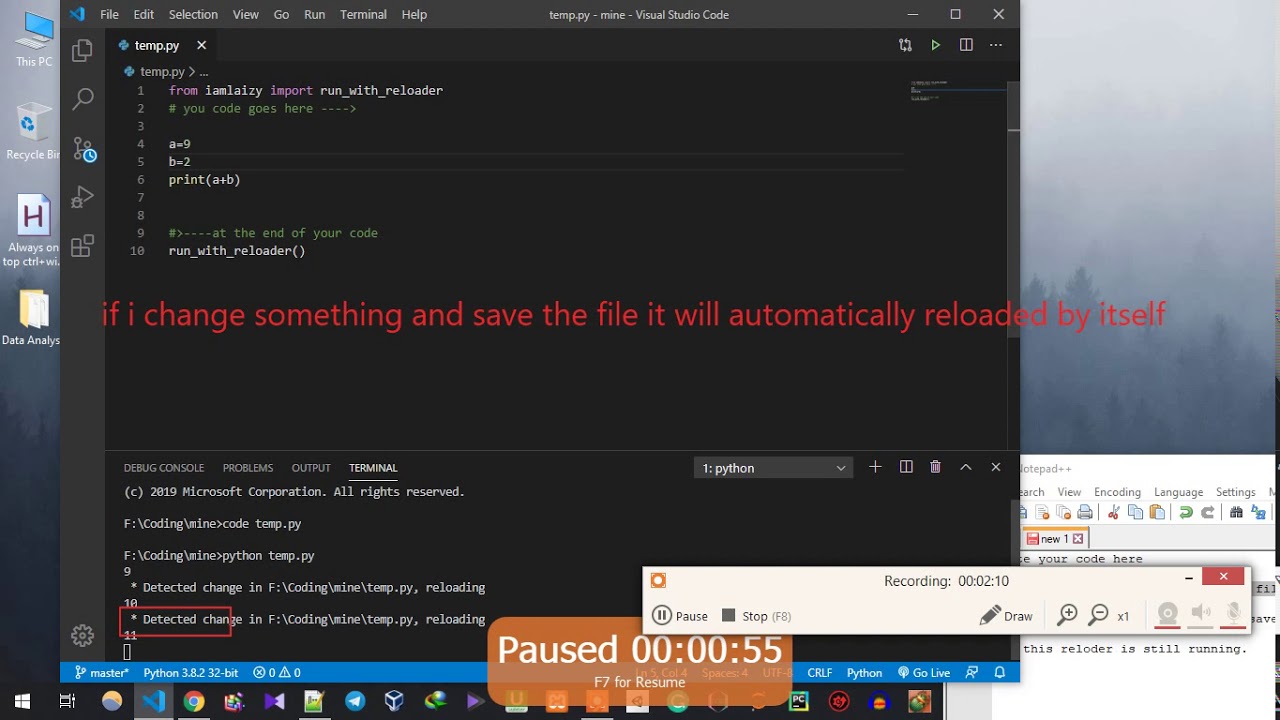Click code line 'print(a+b)'

coord(204,180)
